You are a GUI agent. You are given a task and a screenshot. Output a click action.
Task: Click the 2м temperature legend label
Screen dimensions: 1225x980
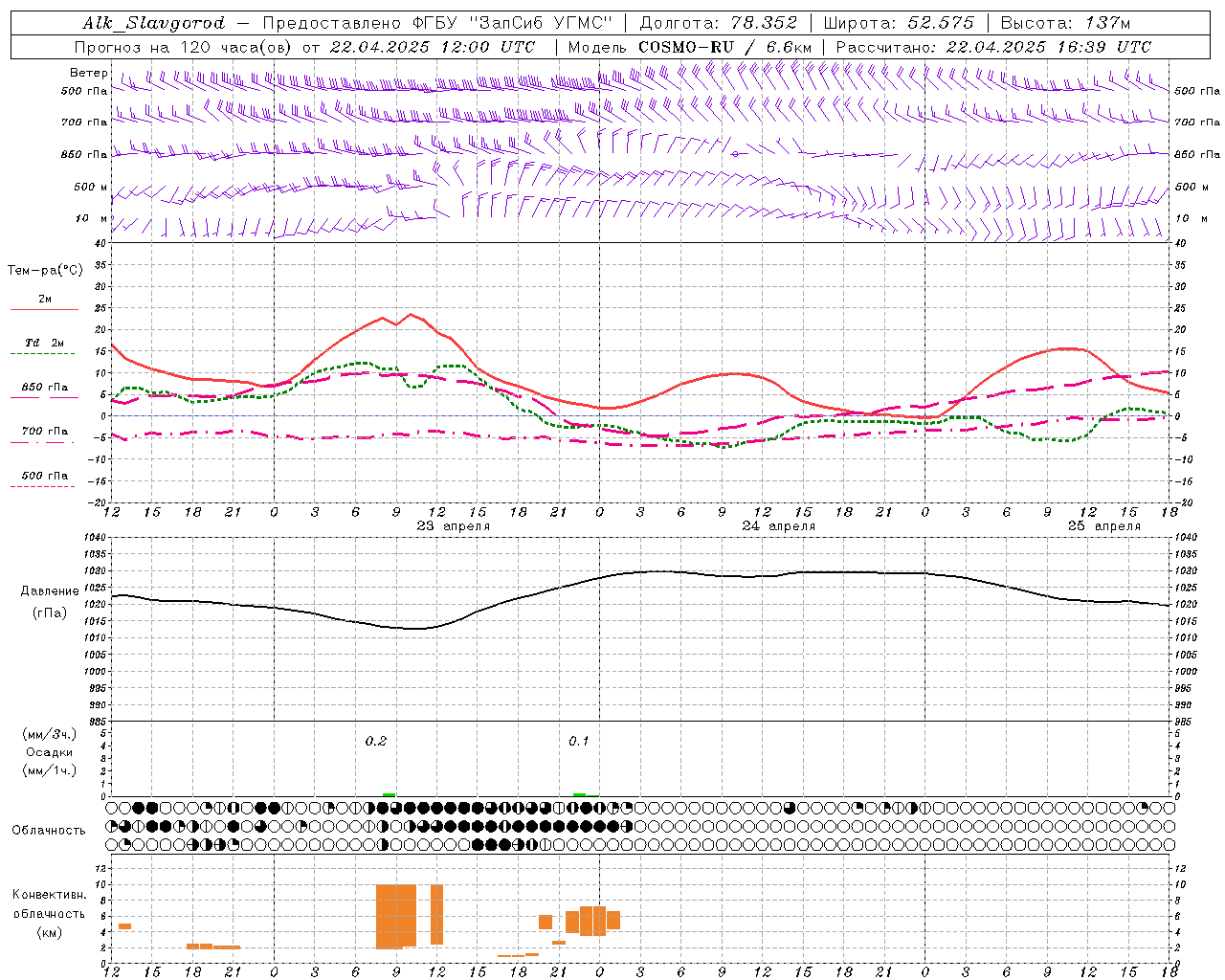tap(45, 300)
